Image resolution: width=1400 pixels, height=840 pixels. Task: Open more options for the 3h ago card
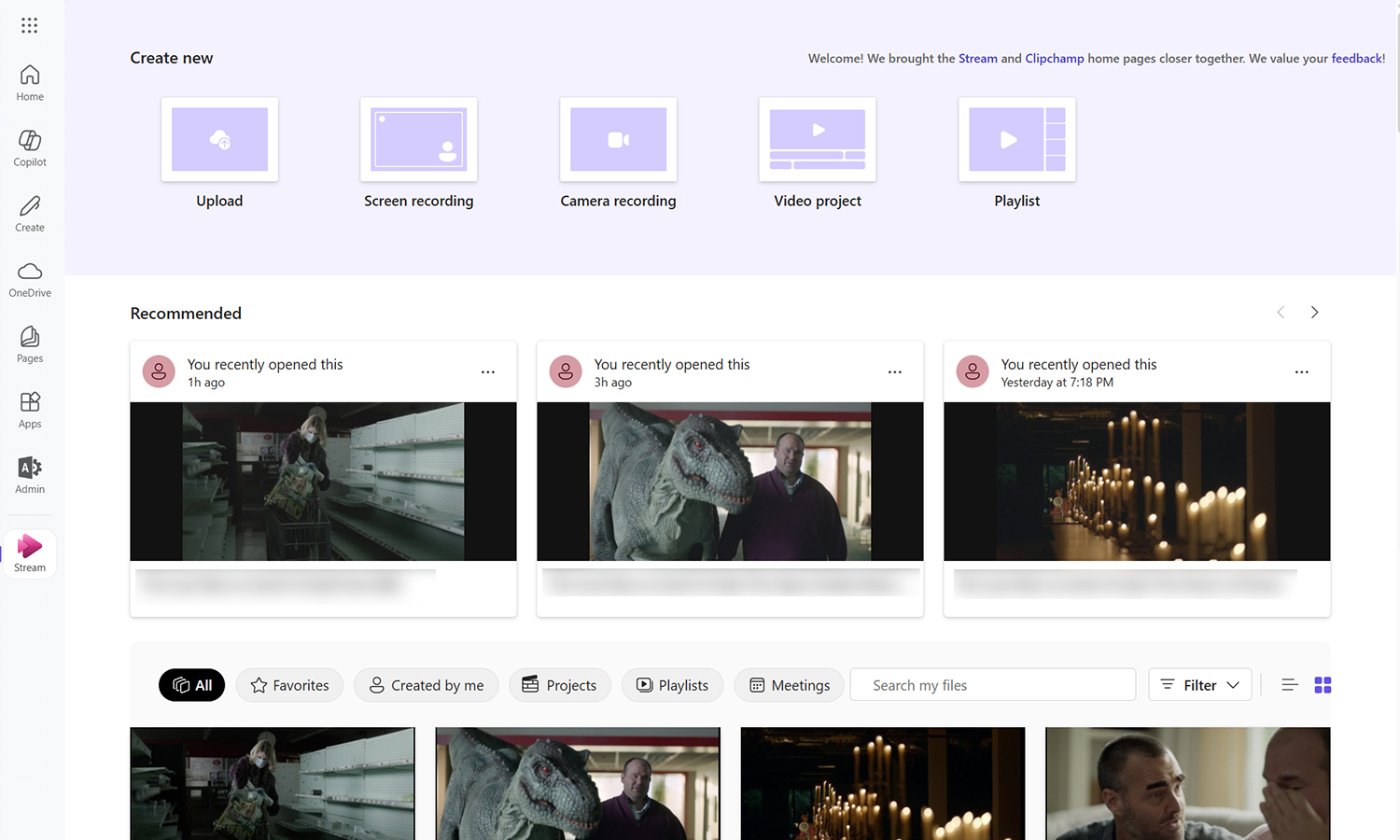pos(895,372)
